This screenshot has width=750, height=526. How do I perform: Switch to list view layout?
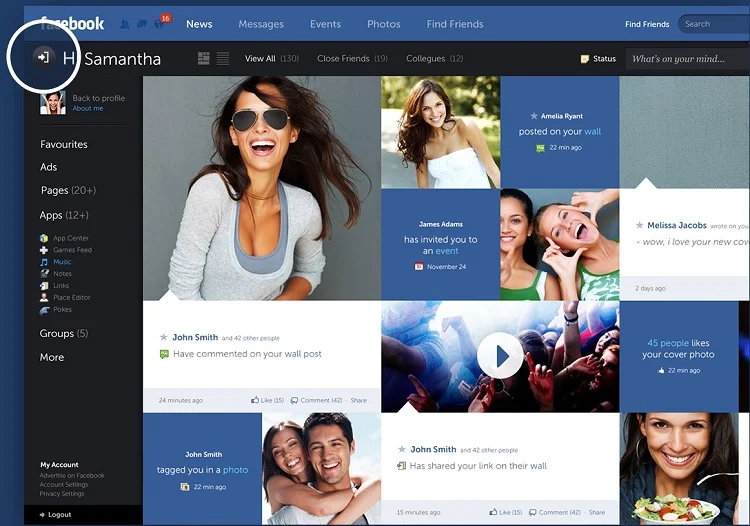point(223,58)
